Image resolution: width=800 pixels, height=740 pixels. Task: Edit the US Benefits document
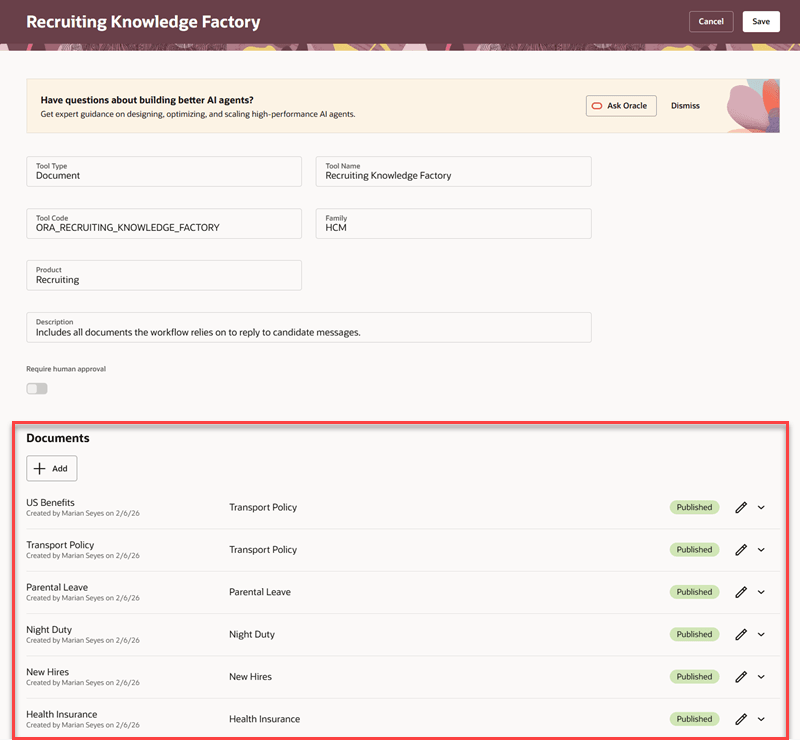point(740,507)
